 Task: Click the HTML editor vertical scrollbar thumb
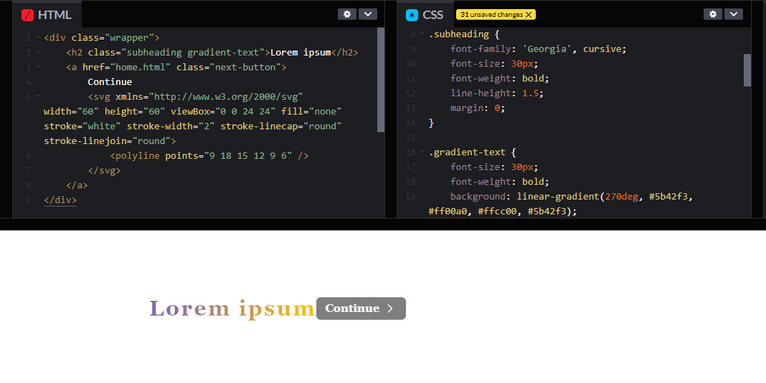(x=381, y=80)
